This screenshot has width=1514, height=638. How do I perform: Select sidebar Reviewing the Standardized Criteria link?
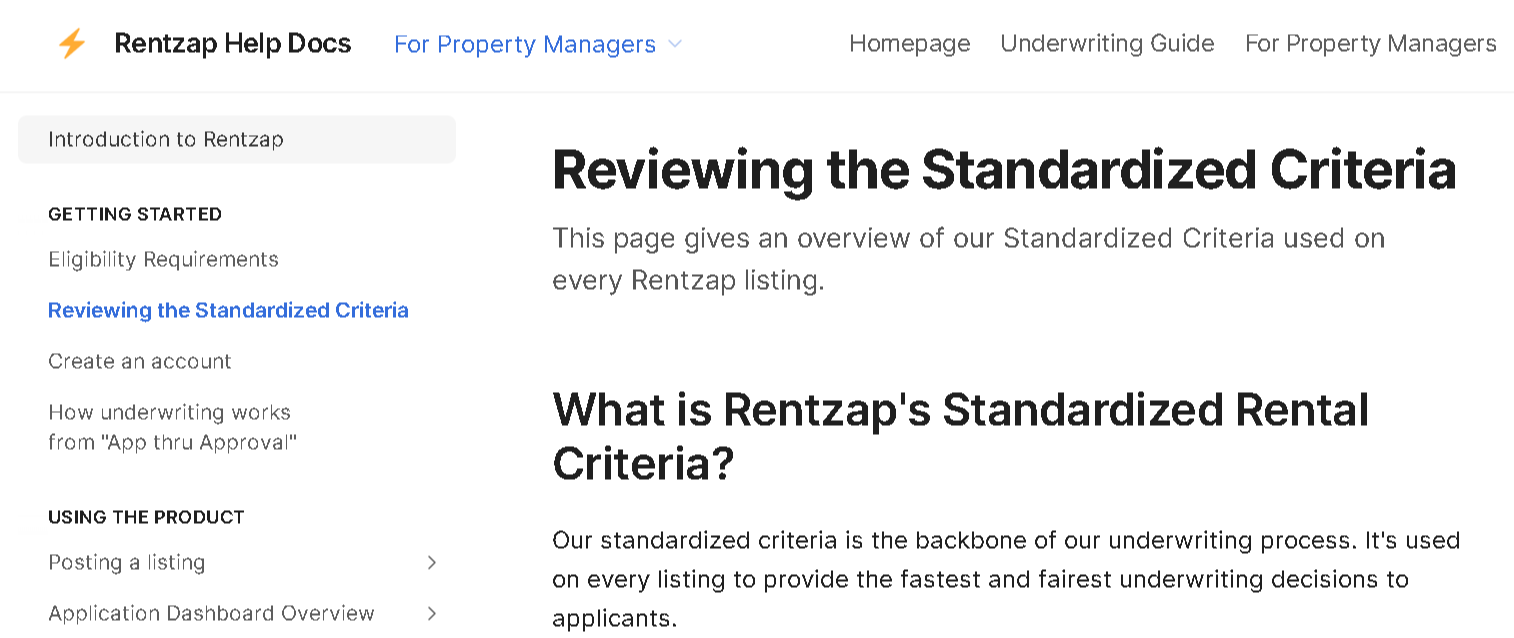coord(228,311)
